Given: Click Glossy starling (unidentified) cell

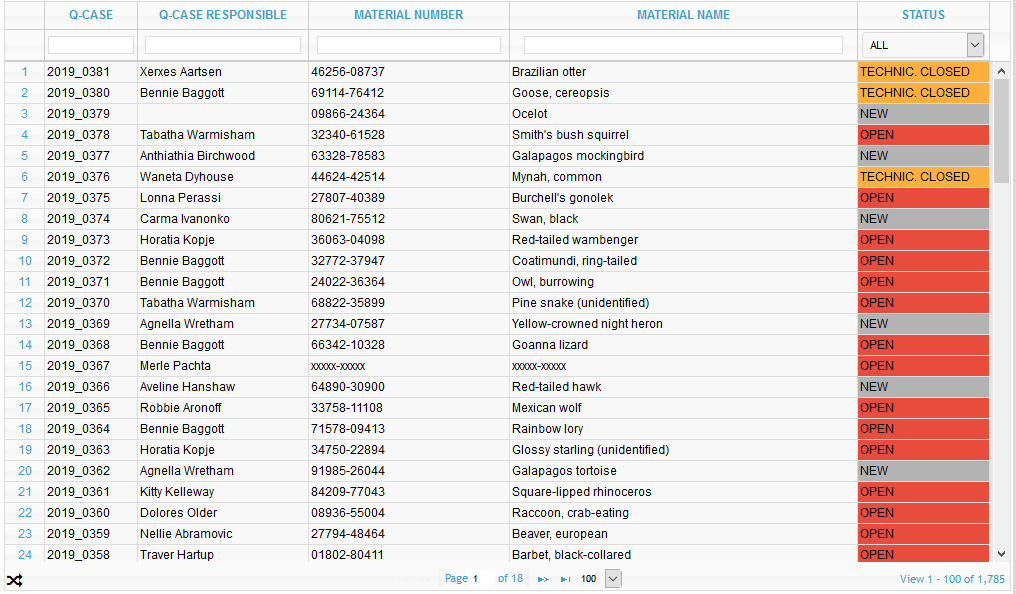Looking at the screenshot, I should [684, 450].
